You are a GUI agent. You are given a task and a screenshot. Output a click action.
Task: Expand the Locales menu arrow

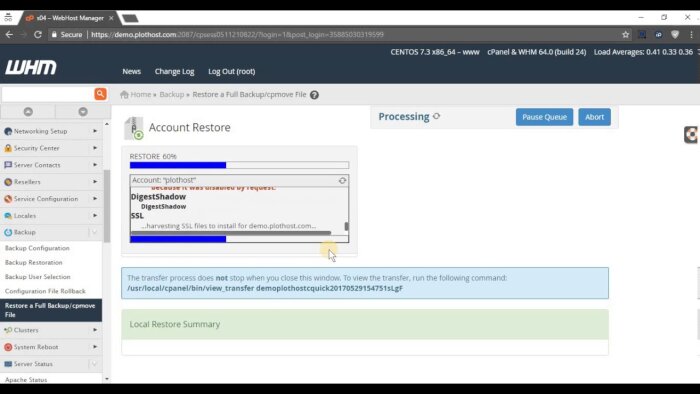[x=95, y=216]
